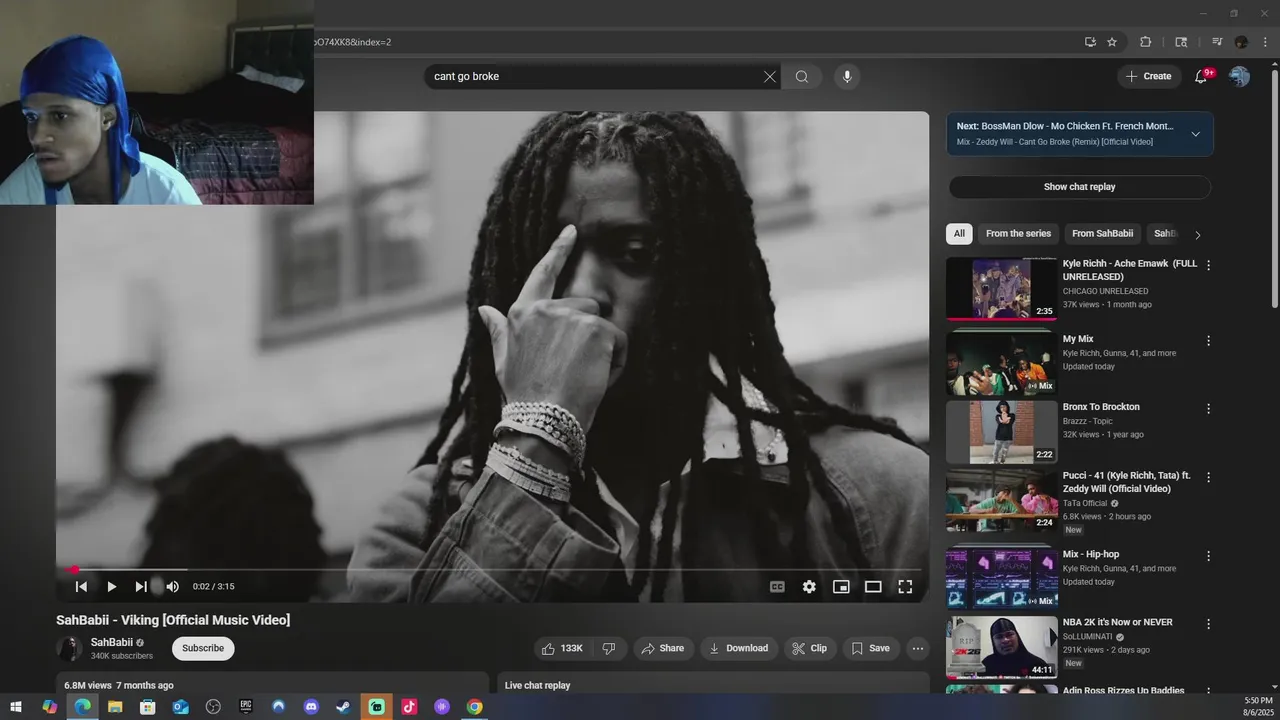Open options for My Mix

point(1208,341)
